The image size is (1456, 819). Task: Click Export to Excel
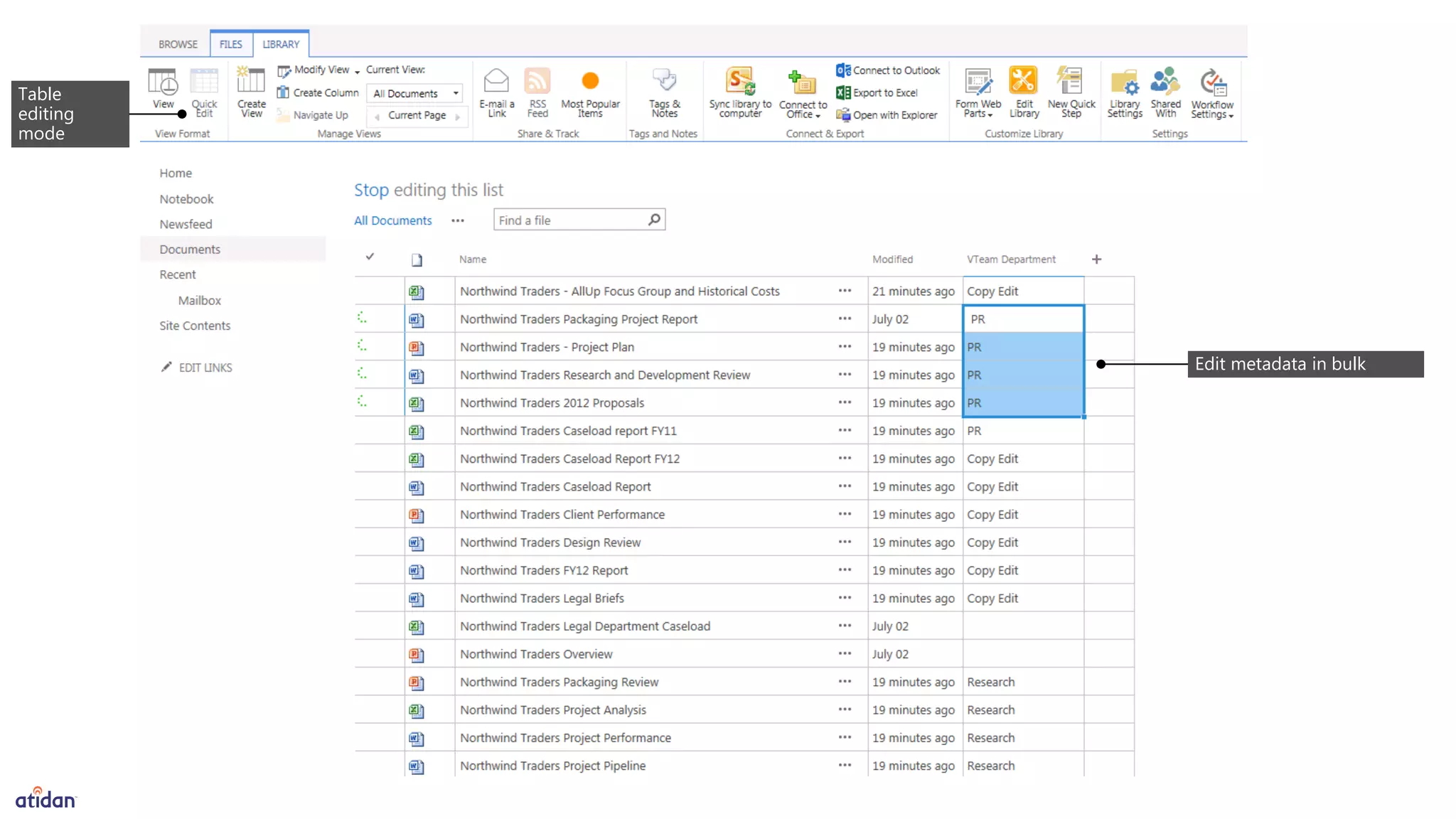(x=877, y=92)
